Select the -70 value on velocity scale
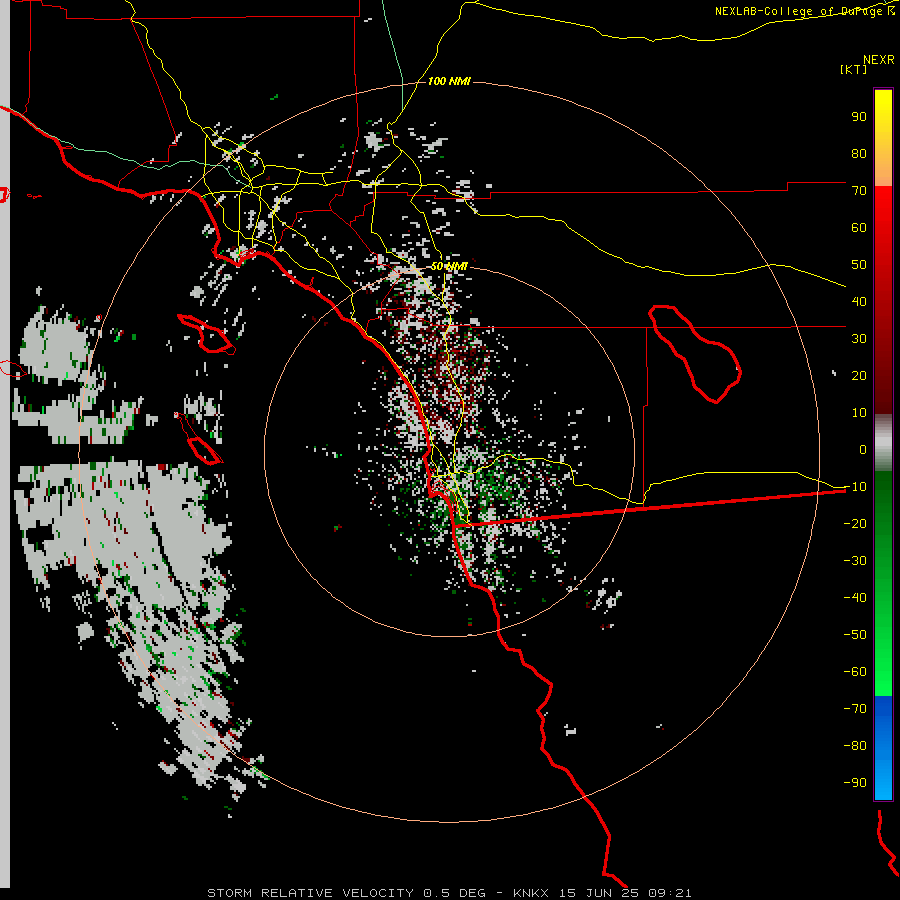The height and width of the screenshot is (900, 900). click(855, 709)
